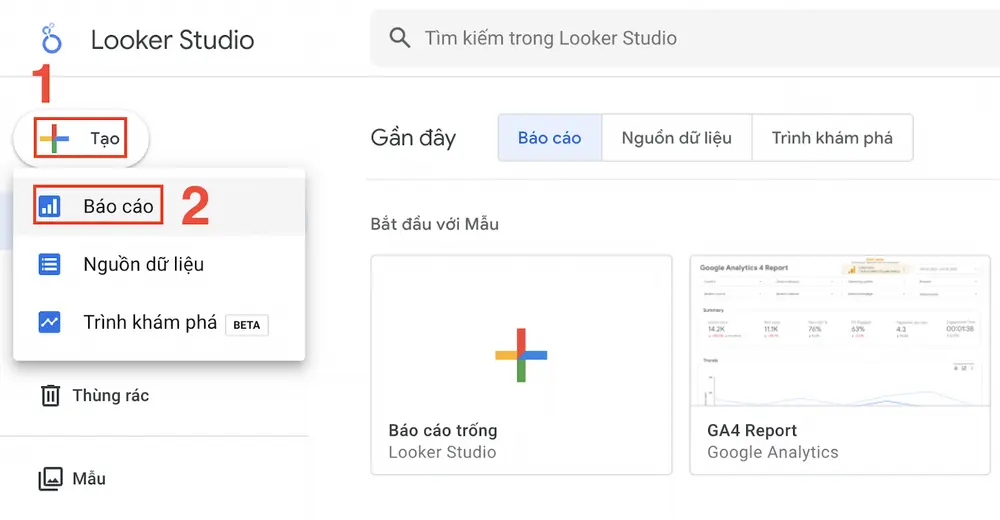Screen dimensions: 1000x520
Task: Click the search magnifier icon
Action: click(x=400, y=38)
